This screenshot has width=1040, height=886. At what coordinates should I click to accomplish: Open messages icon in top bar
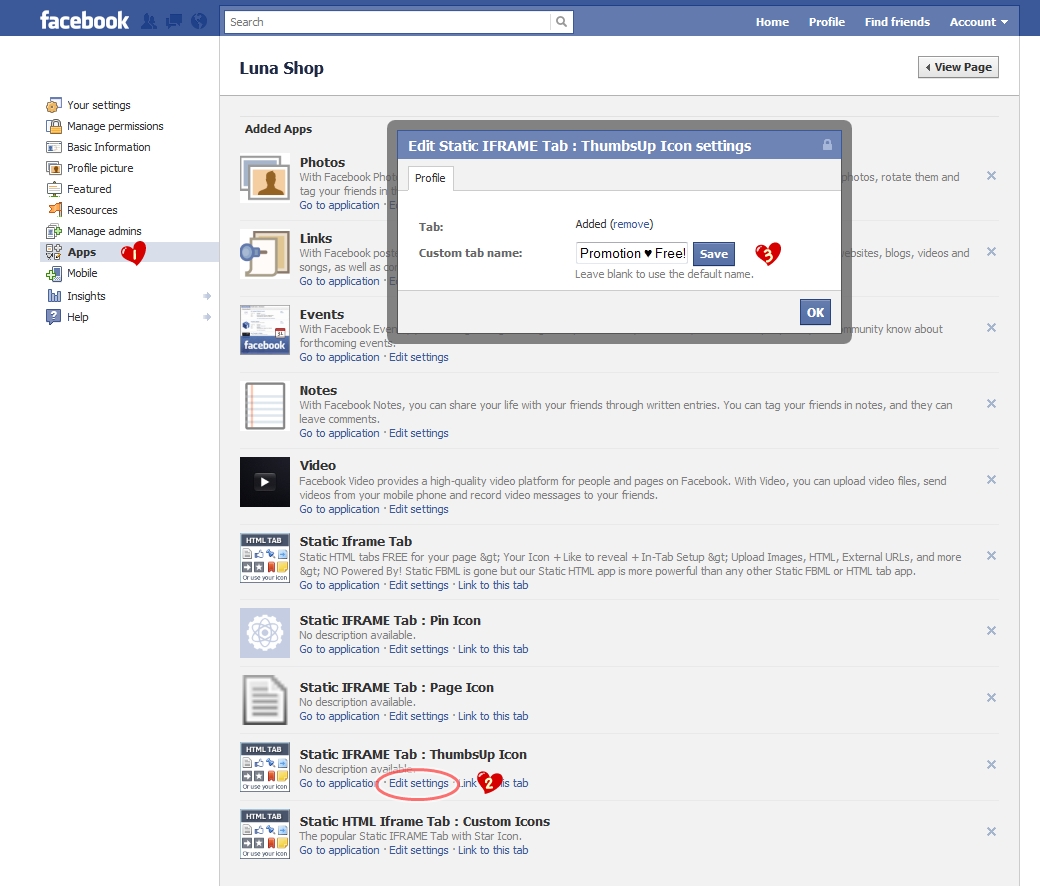[174, 22]
